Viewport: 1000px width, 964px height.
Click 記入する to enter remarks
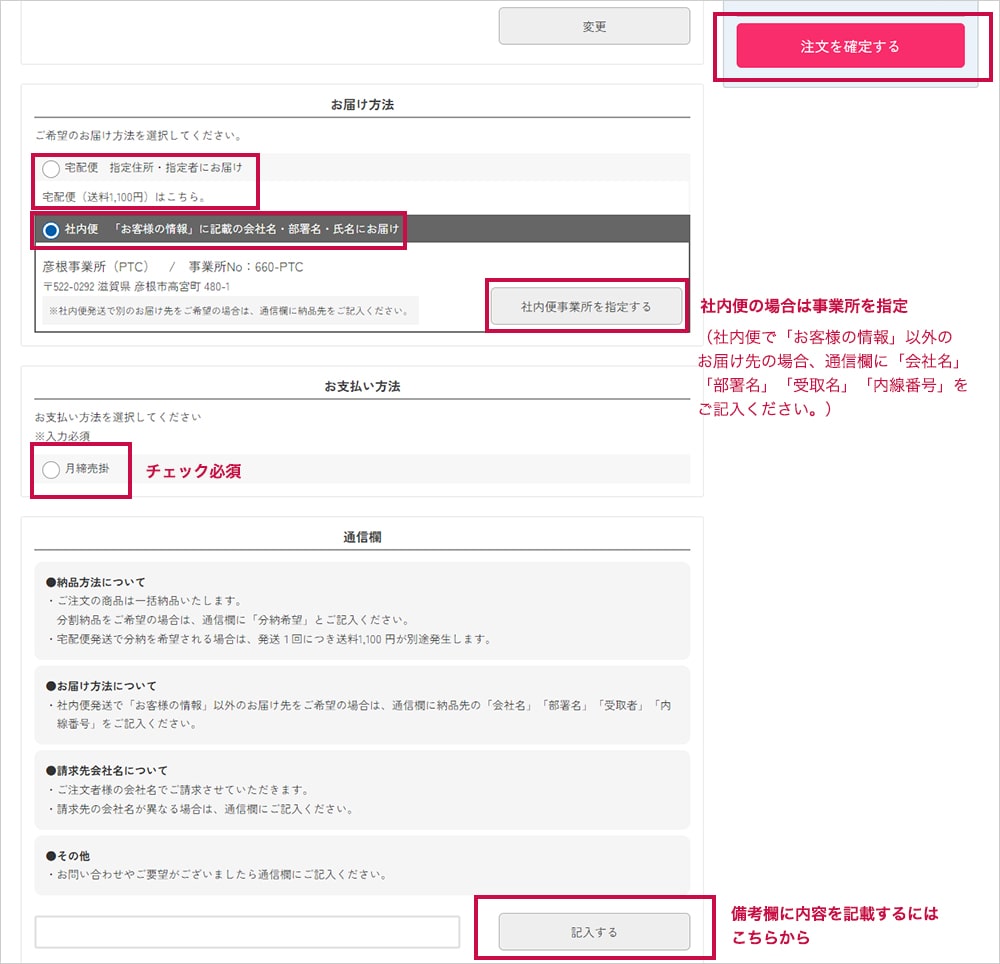(x=593, y=930)
